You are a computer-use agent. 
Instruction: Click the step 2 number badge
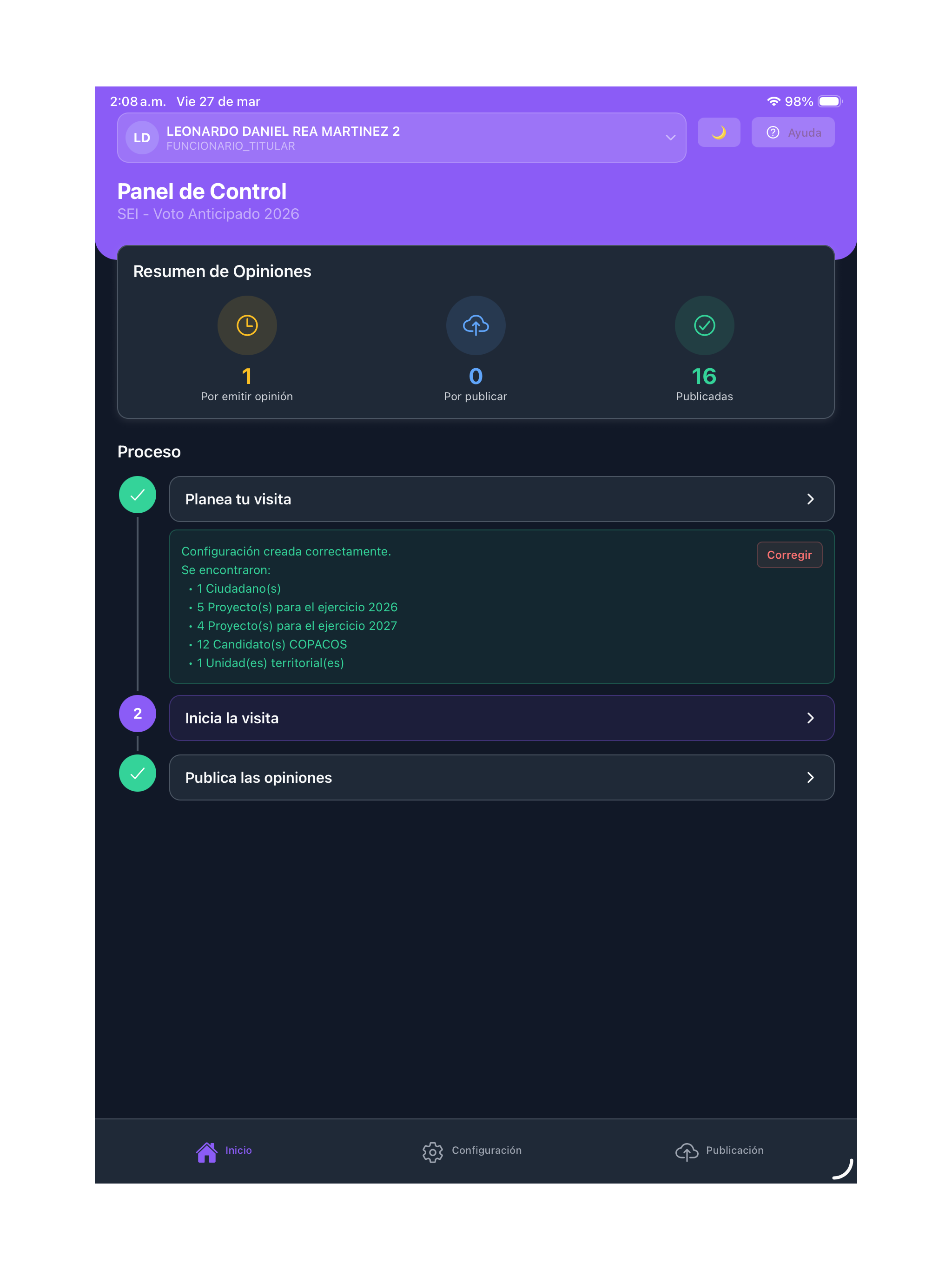137,714
